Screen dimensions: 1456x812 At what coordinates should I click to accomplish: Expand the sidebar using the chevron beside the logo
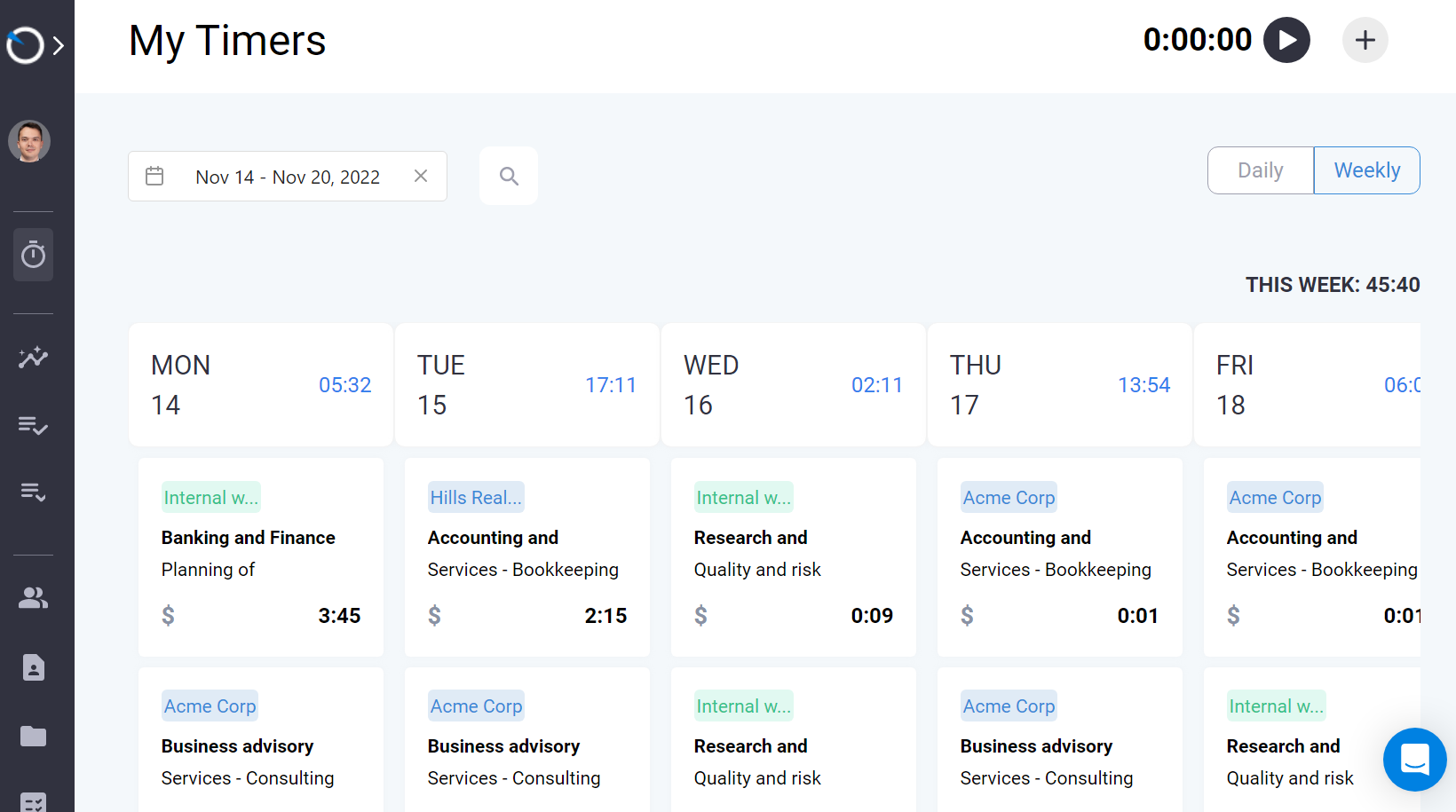[x=59, y=42]
